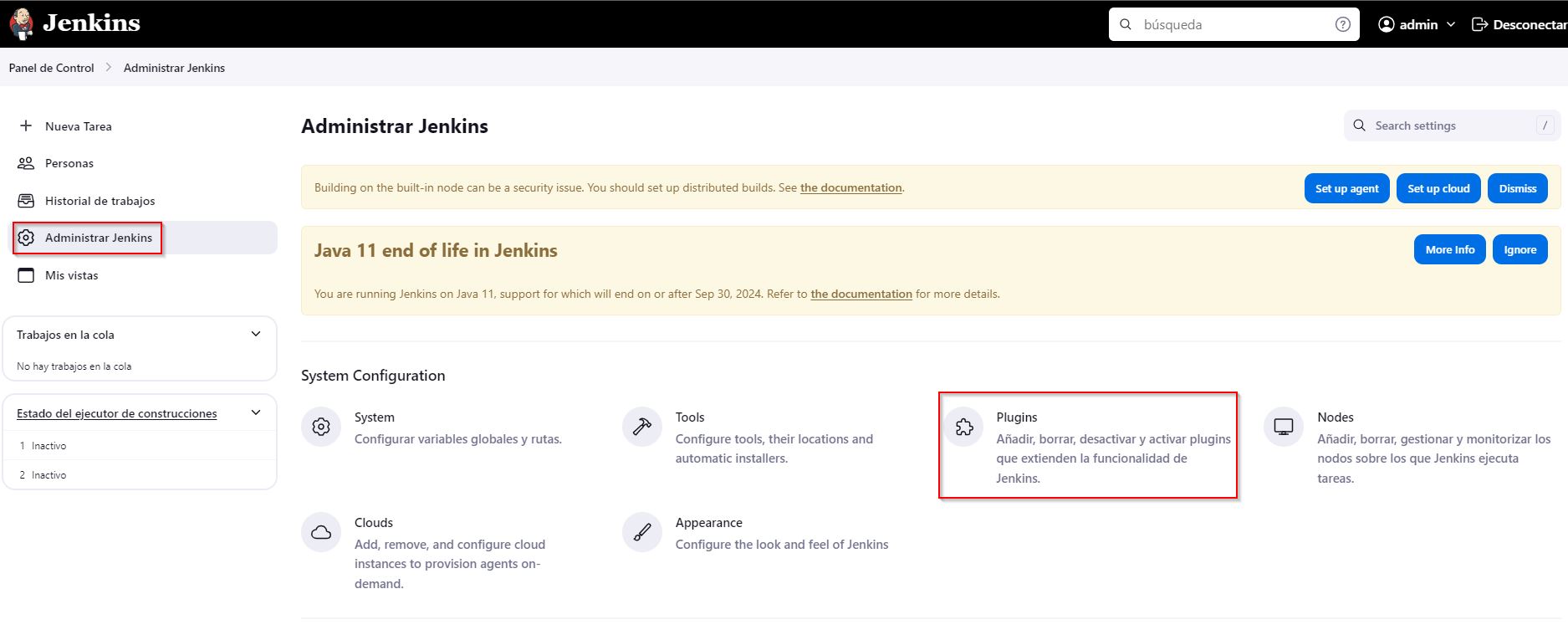
Task: Open the documentation link in security warning
Action: click(x=850, y=187)
